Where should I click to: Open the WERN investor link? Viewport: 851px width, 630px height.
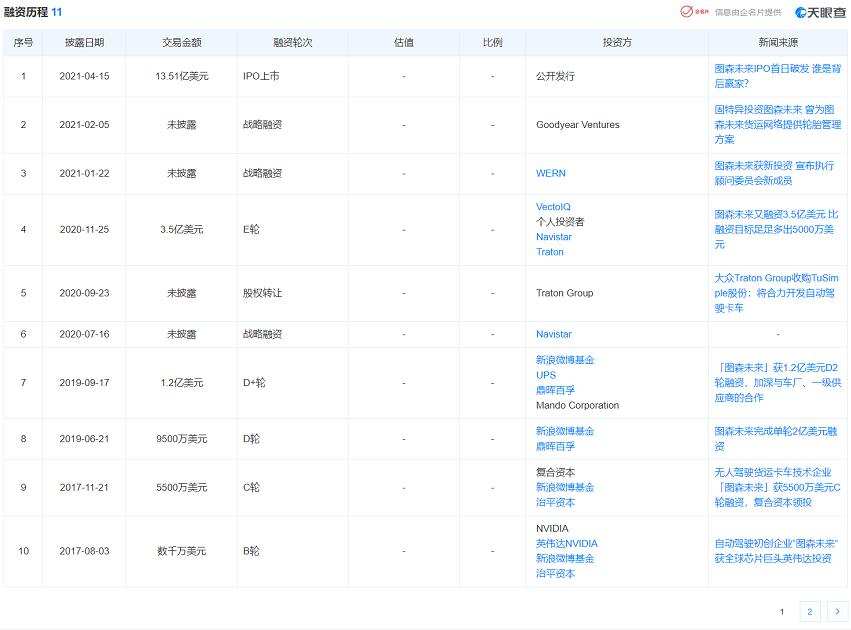pyautogui.click(x=550, y=173)
